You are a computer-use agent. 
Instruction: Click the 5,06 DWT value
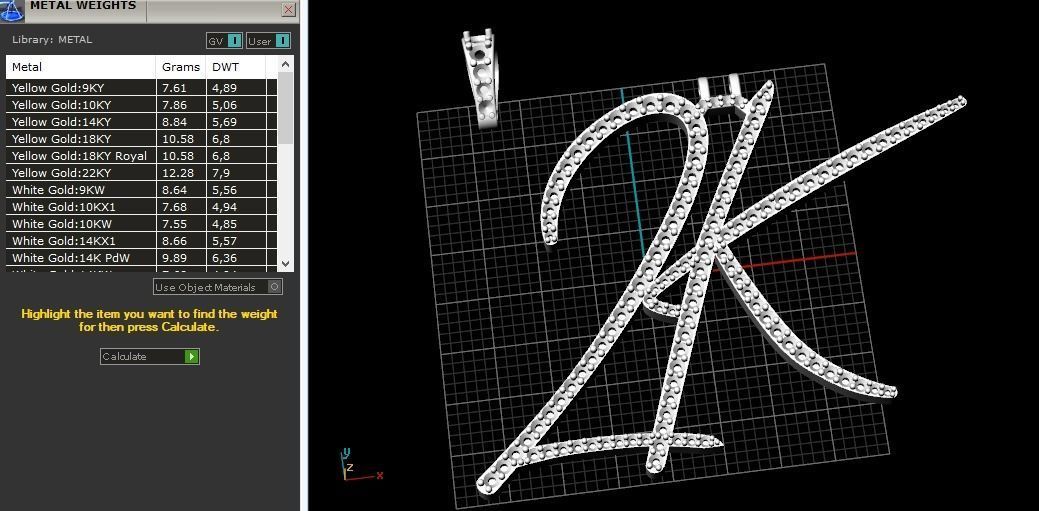pyautogui.click(x=224, y=105)
